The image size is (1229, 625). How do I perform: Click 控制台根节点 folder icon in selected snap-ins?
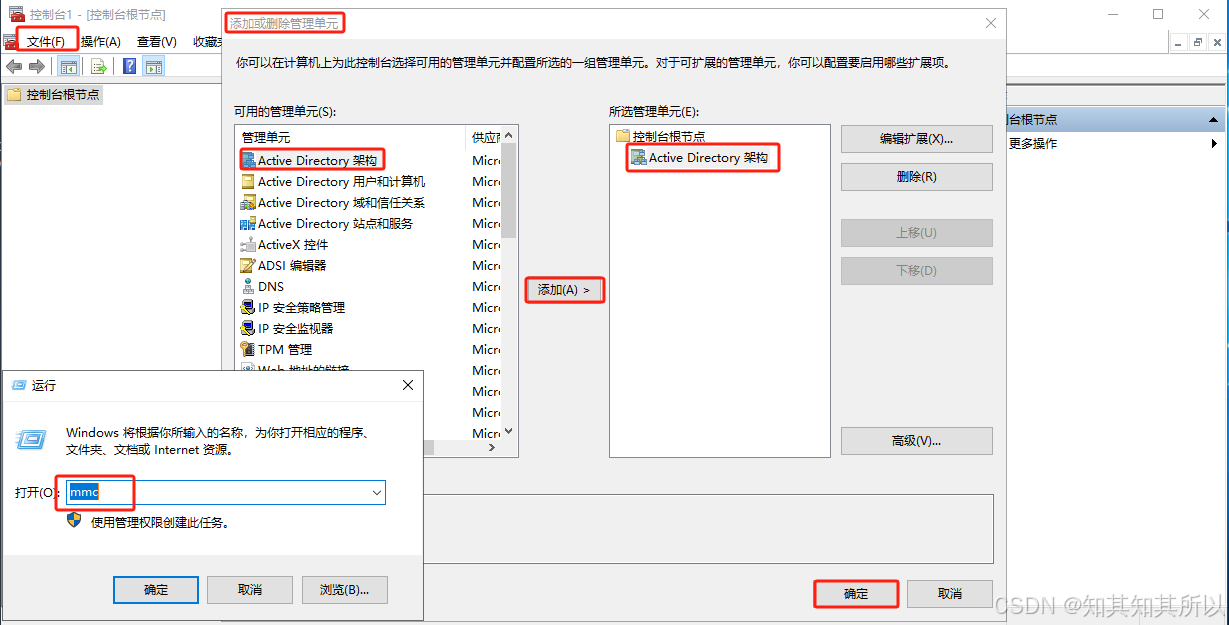point(622,136)
